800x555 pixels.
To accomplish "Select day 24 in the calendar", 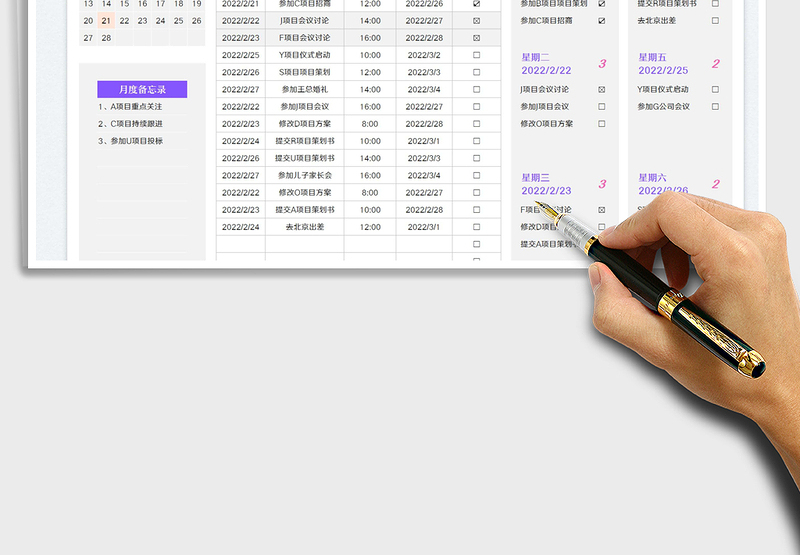I will tap(160, 21).
